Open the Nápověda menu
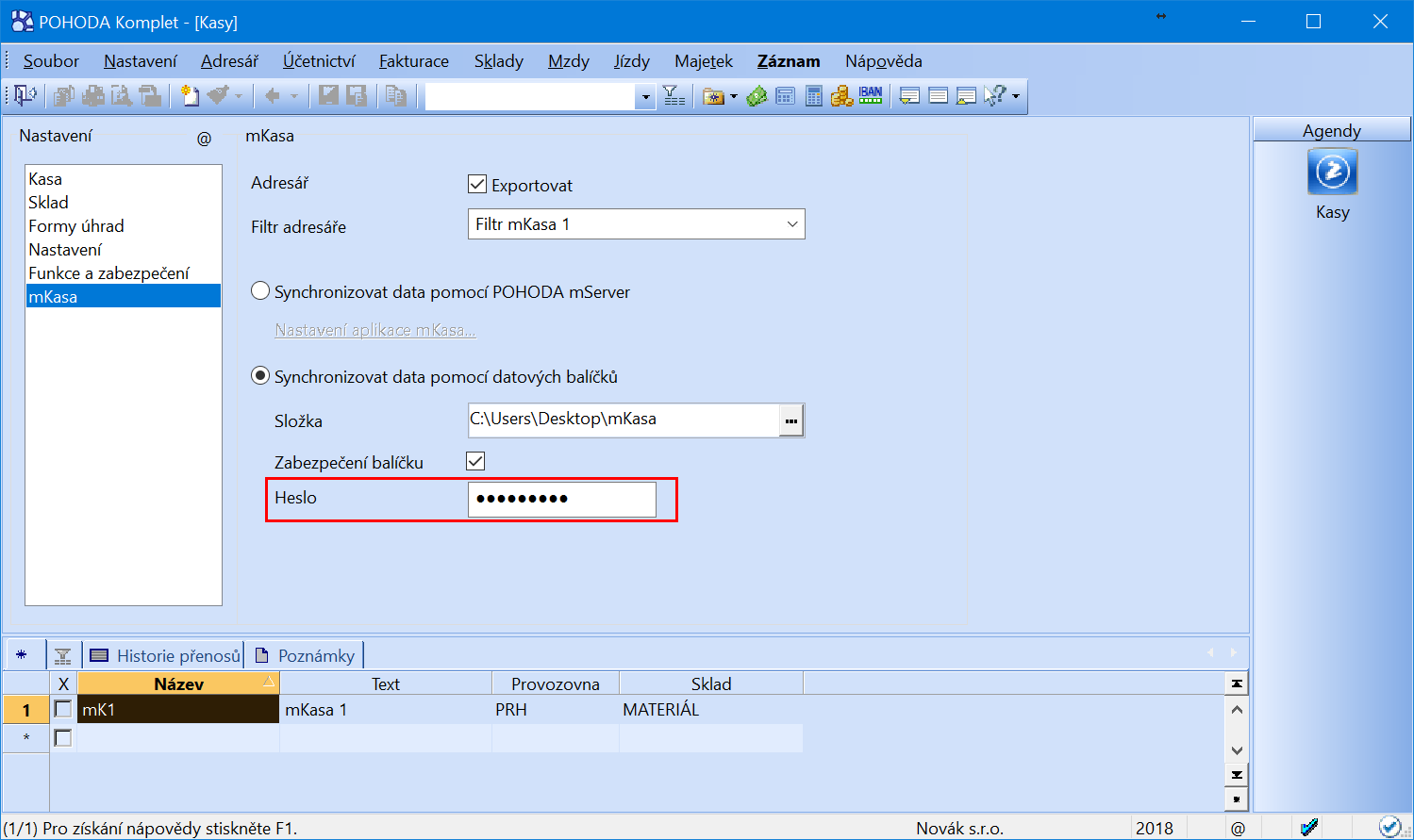Screen dimensions: 1414x840 884,61
